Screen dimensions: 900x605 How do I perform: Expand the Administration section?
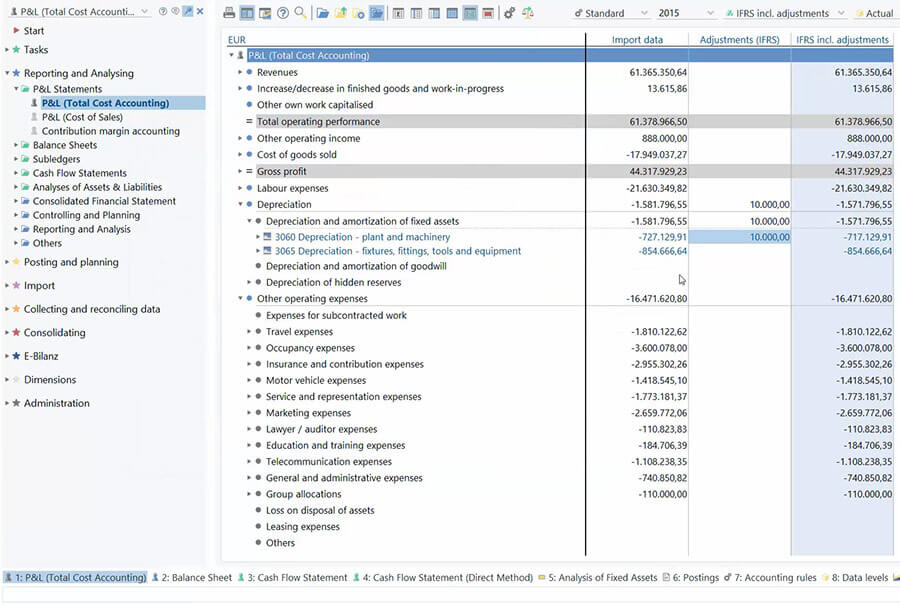tap(6, 403)
